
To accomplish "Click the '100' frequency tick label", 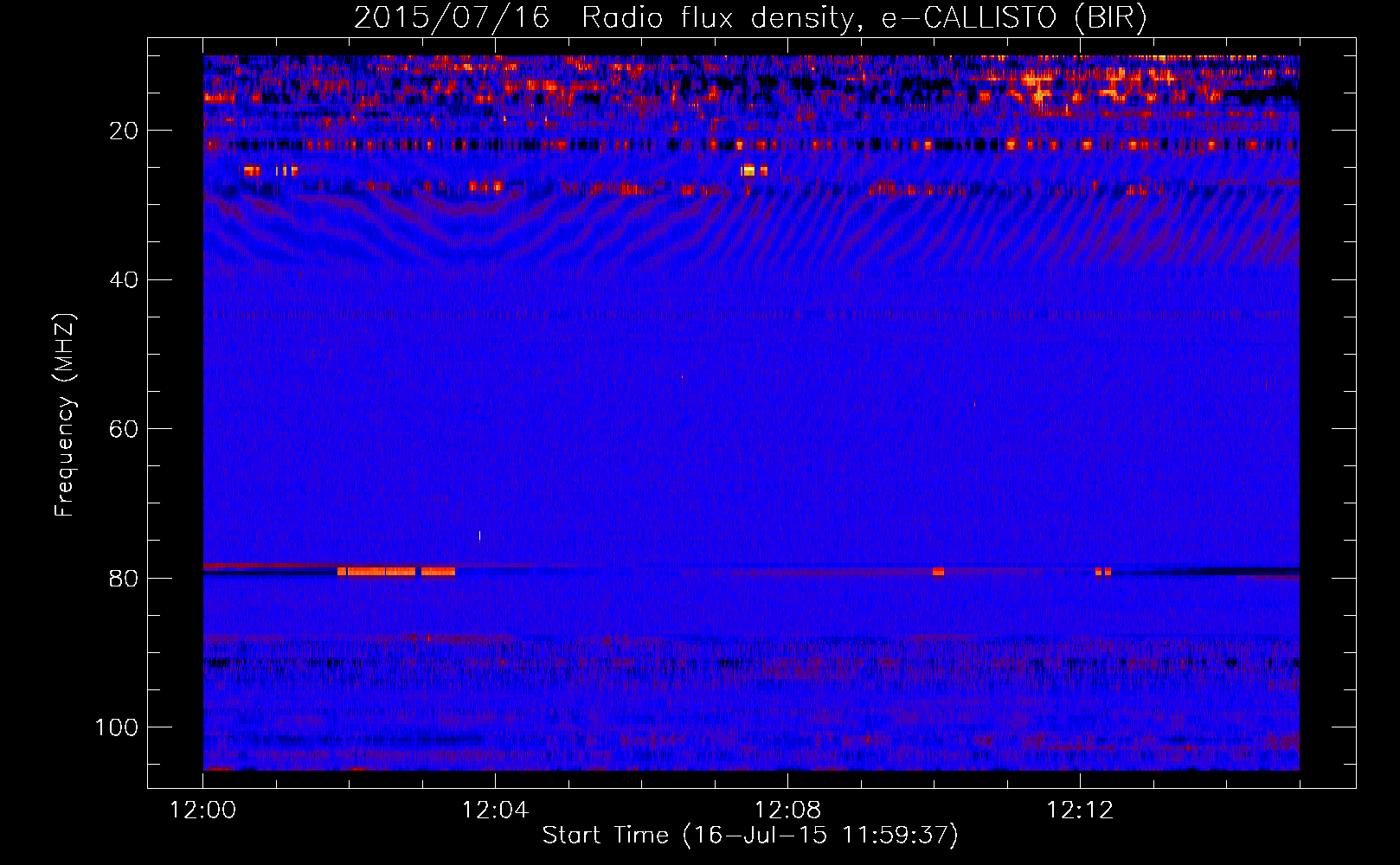I will pos(117,727).
